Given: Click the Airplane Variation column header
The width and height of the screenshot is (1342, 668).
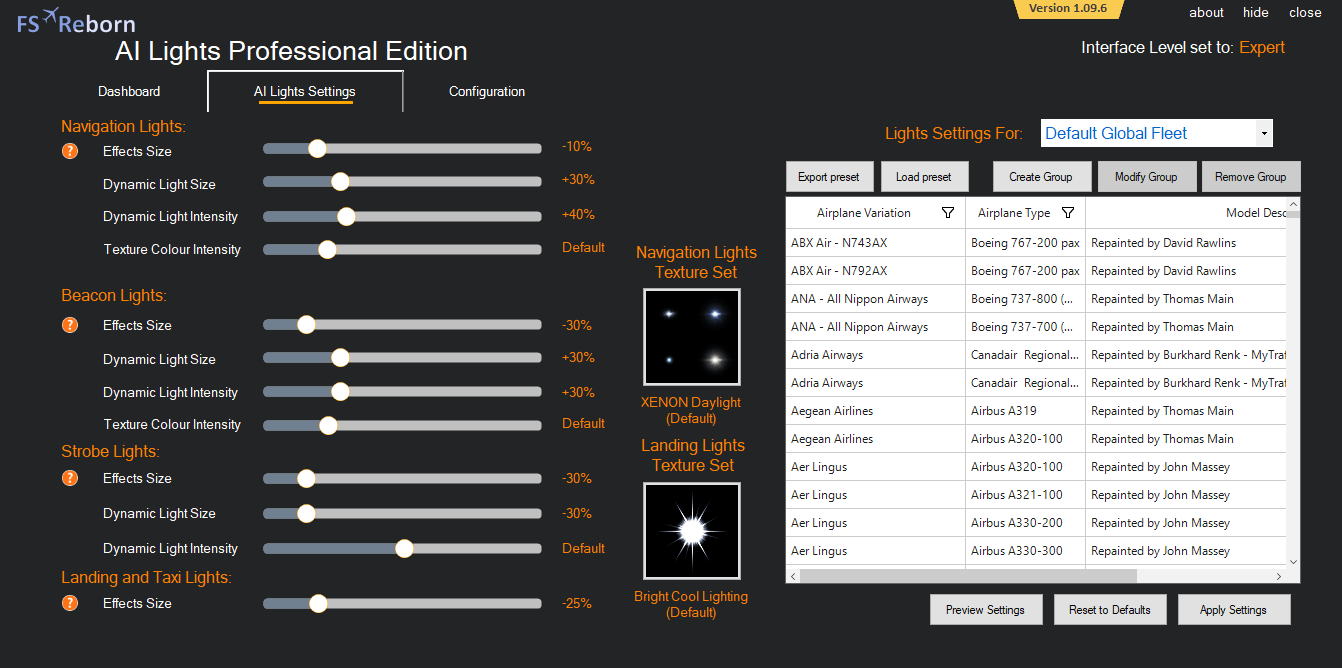Looking at the screenshot, I should tap(875, 212).
